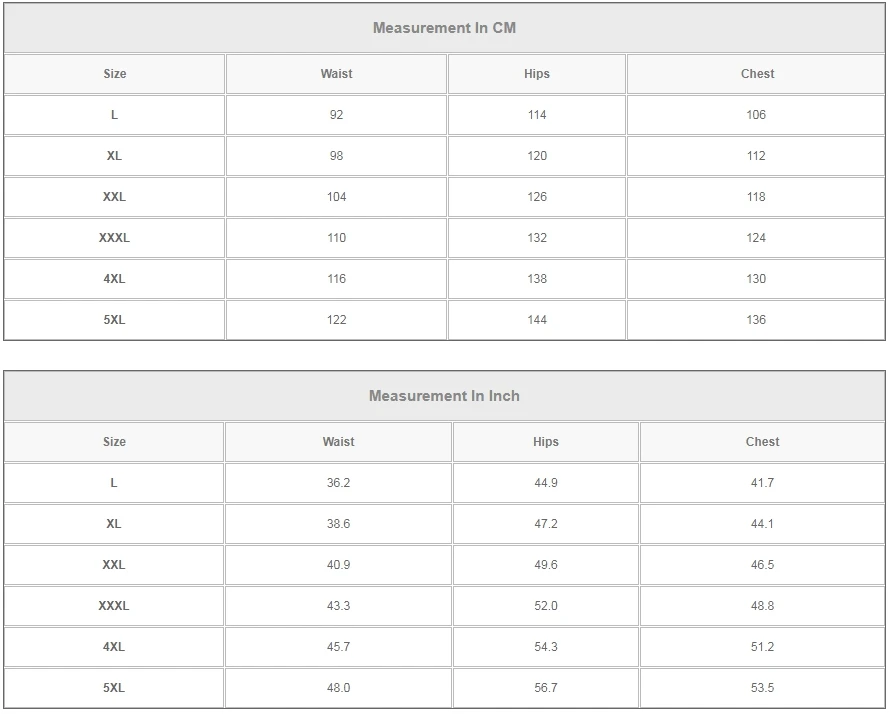Click the waist value 92 cell
The width and height of the screenshot is (890, 714).
coord(336,115)
